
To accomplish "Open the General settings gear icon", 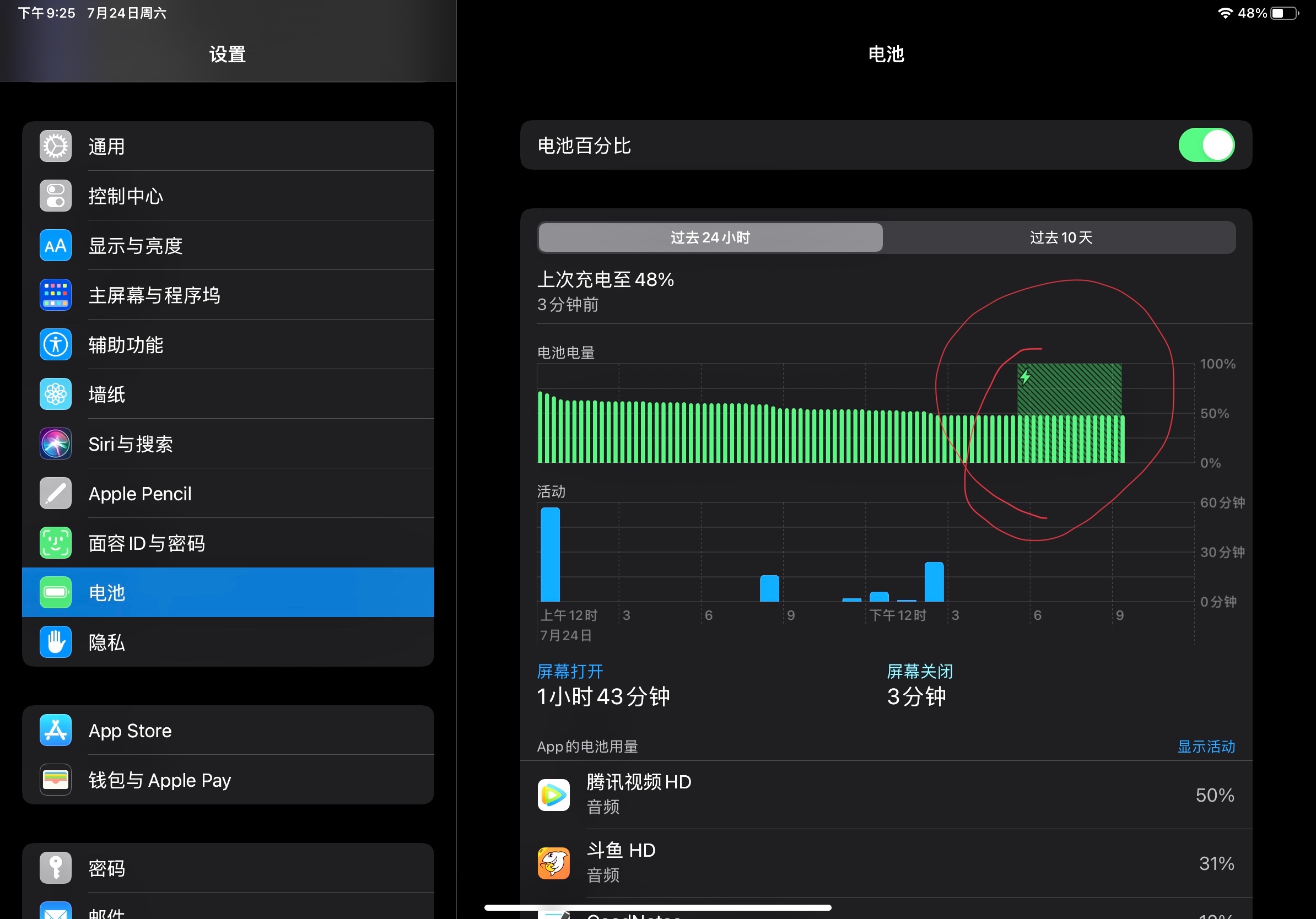I will (56, 146).
